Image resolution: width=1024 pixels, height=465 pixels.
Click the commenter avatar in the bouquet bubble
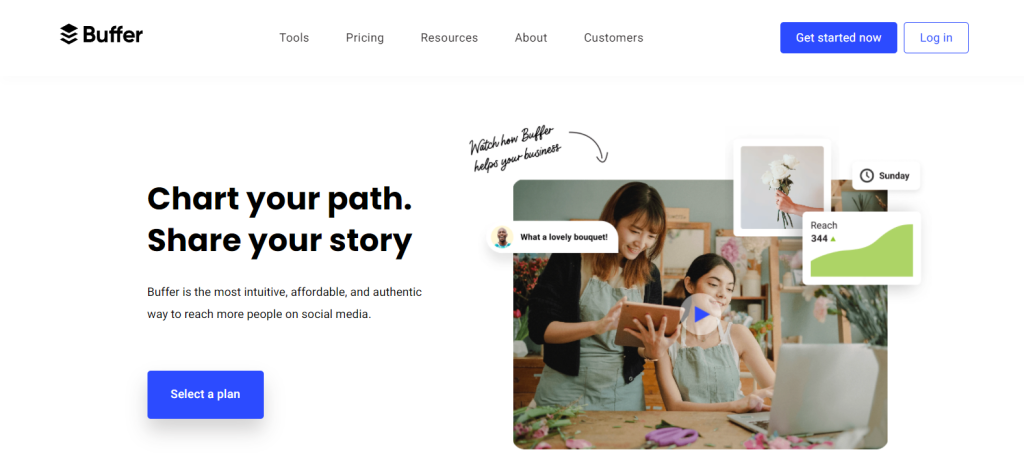click(502, 237)
